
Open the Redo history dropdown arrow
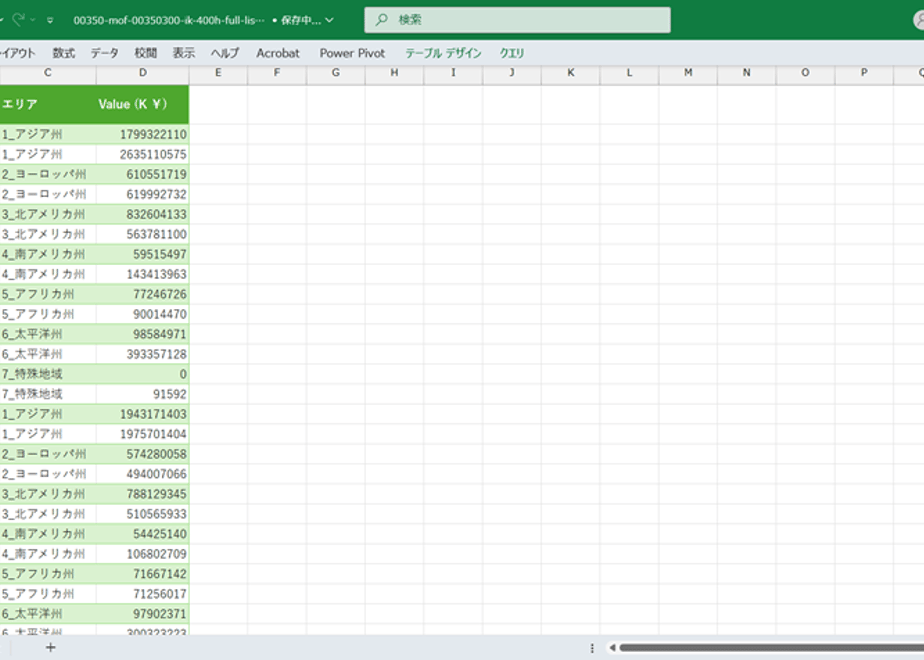pyautogui.click(x=32, y=20)
